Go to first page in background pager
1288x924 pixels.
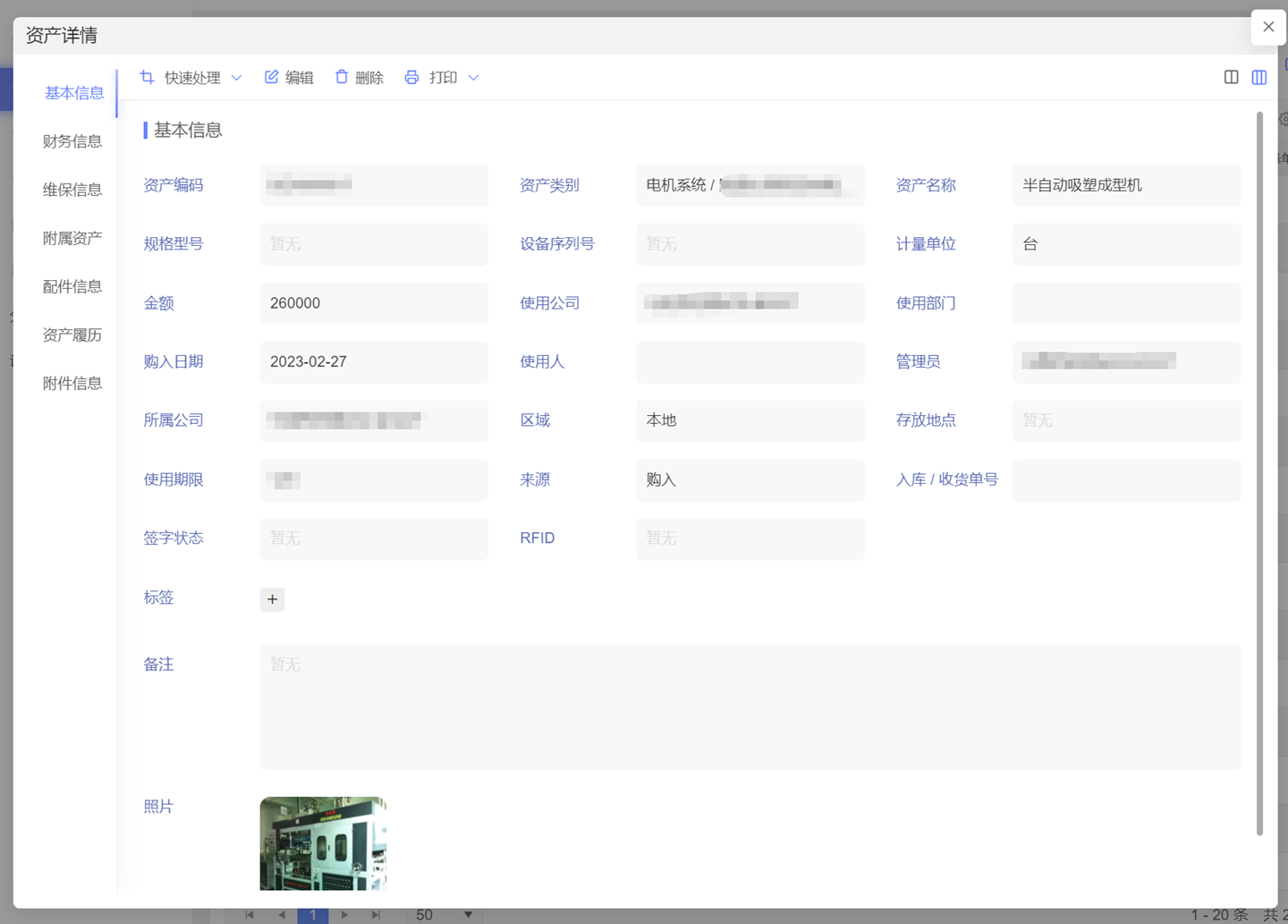click(x=250, y=915)
